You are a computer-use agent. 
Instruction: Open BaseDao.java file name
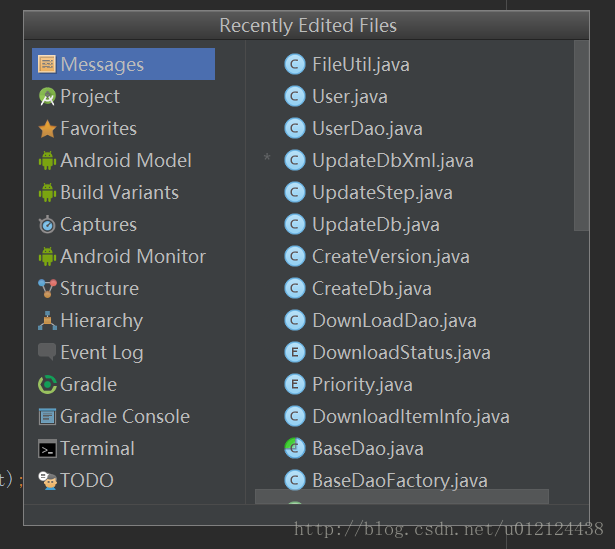pyautogui.click(x=368, y=449)
